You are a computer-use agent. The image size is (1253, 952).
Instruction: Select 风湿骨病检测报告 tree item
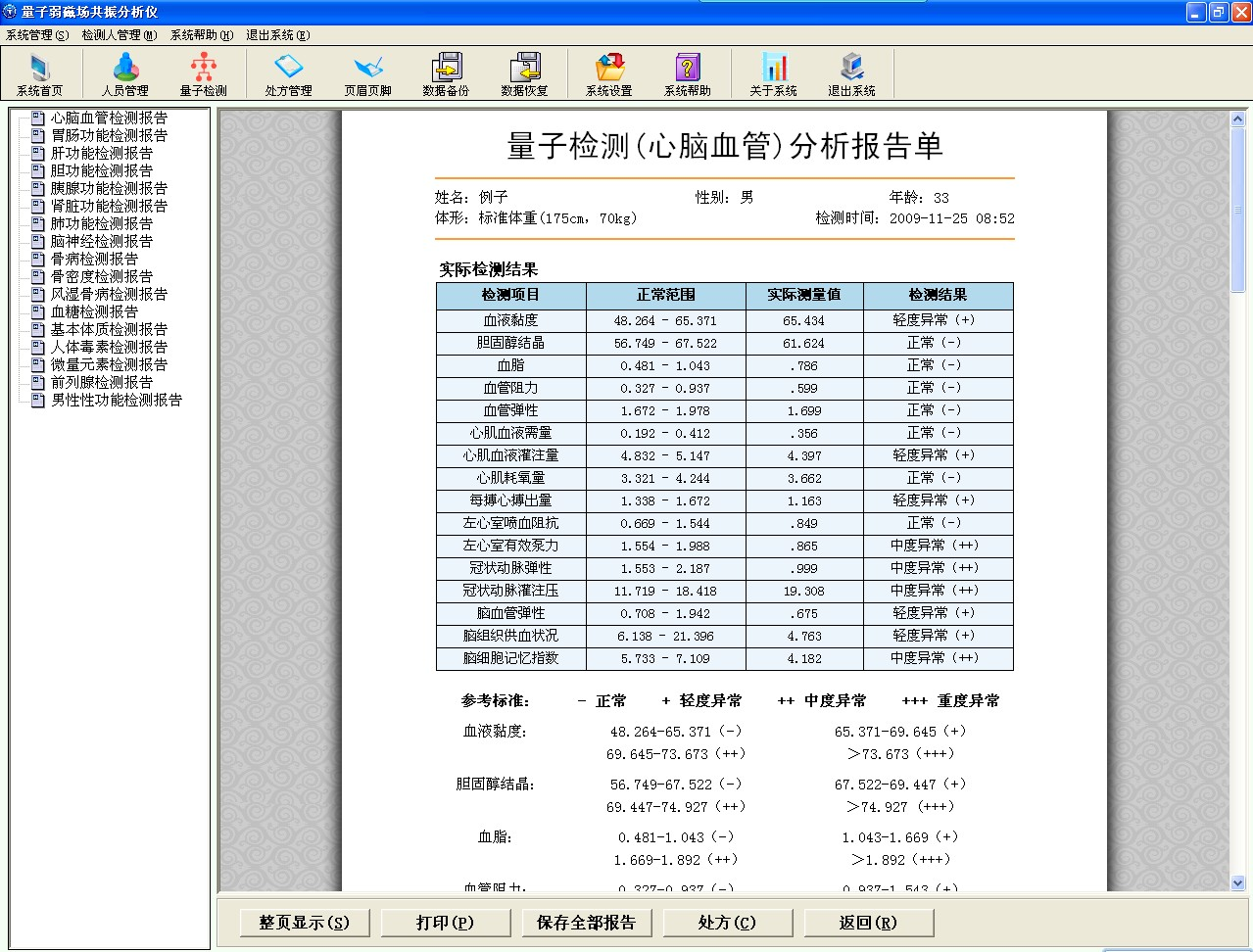(109, 294)
